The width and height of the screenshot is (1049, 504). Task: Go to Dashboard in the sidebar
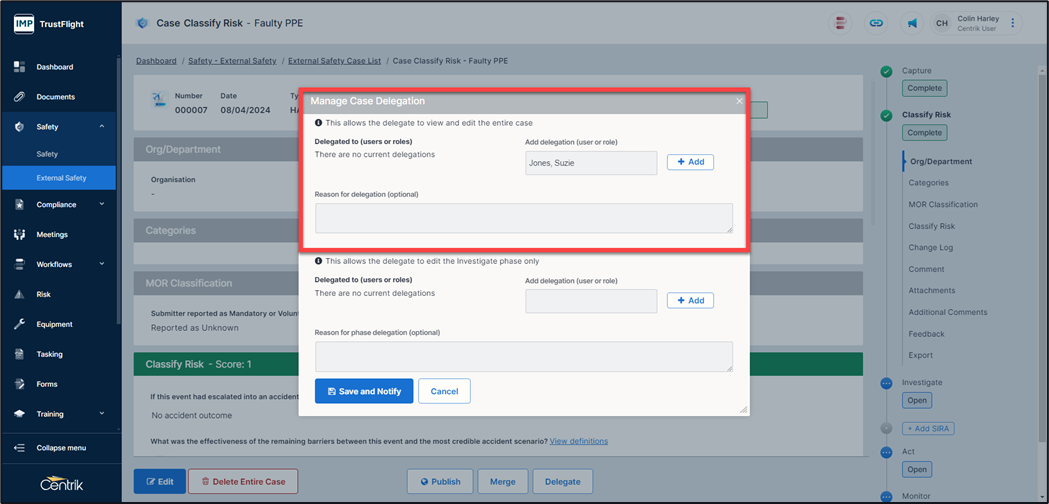coord(54,67)
